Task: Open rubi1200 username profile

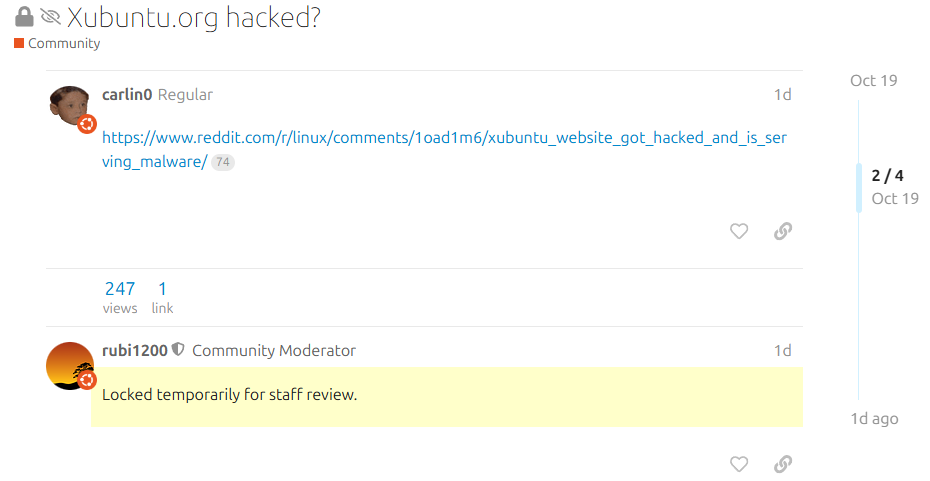Action: click(135, 350)
